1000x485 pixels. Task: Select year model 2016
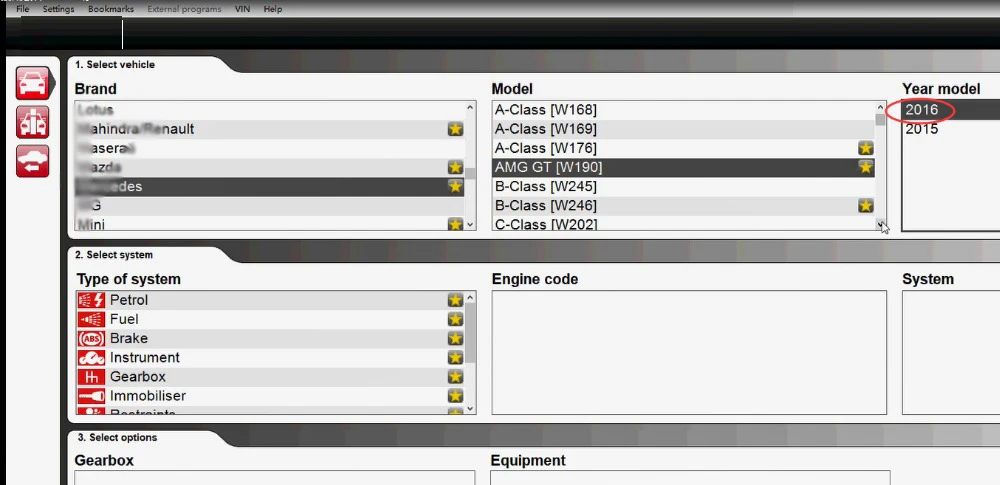pos(952,110)
